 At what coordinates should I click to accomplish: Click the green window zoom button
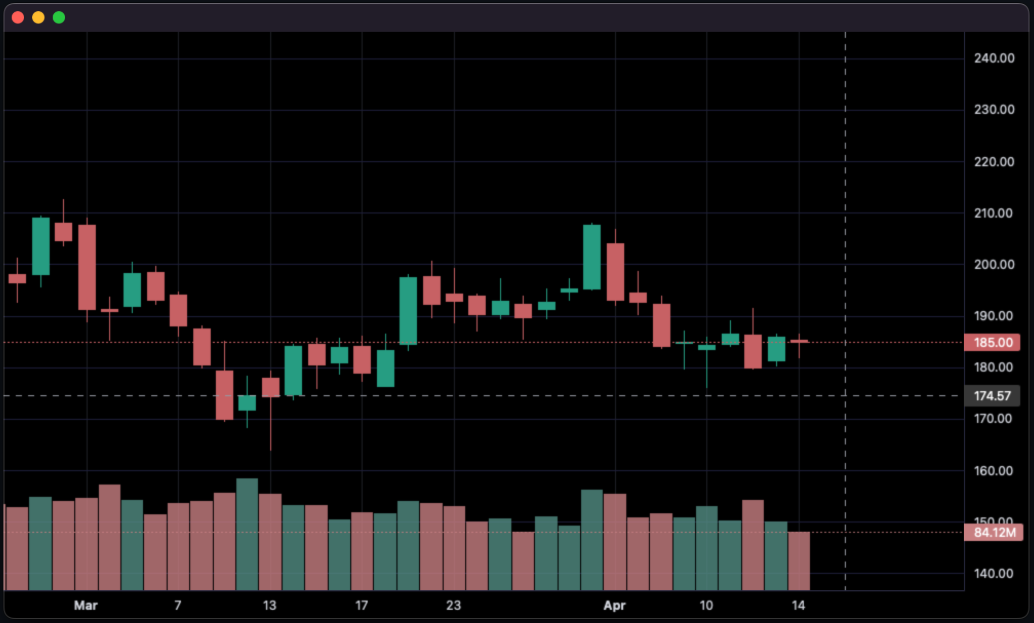tap(59, 17)
